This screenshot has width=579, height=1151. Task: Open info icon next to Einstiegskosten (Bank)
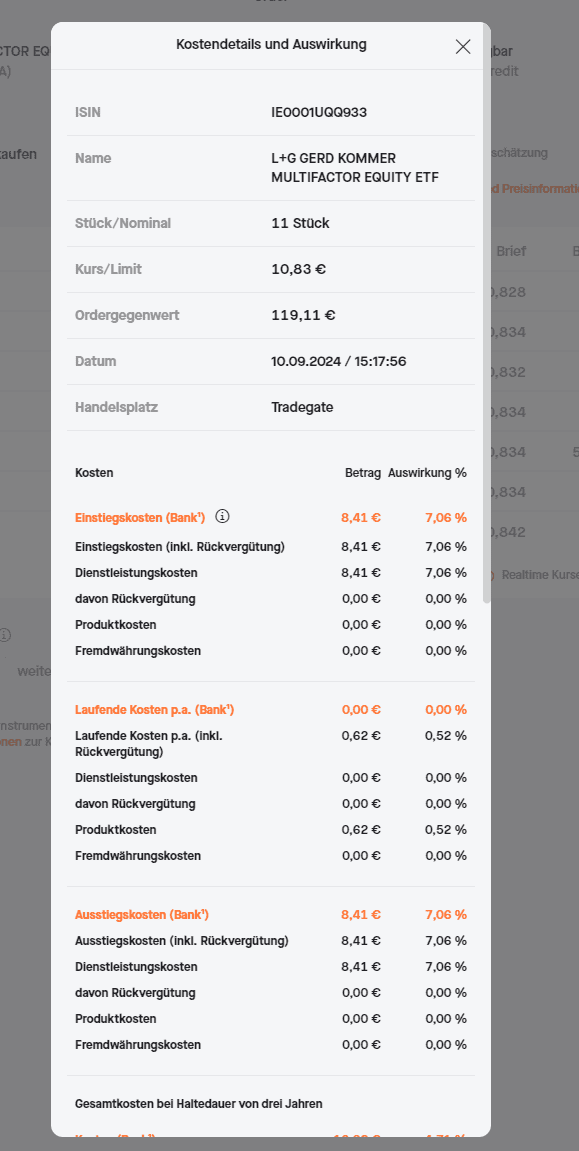click(222, 517)
